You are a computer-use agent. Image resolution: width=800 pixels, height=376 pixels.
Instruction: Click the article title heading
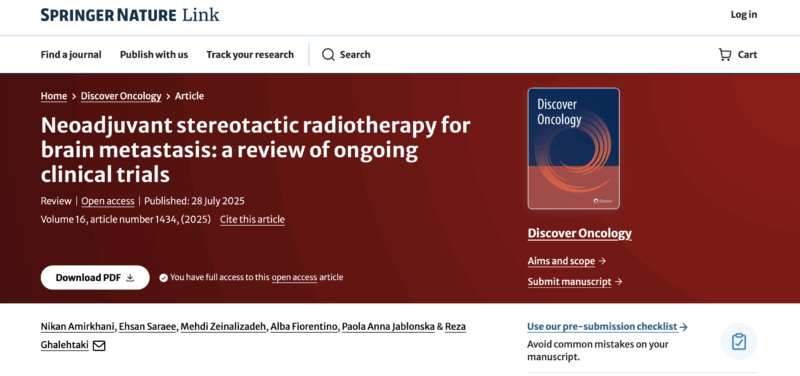coord(255,150)
